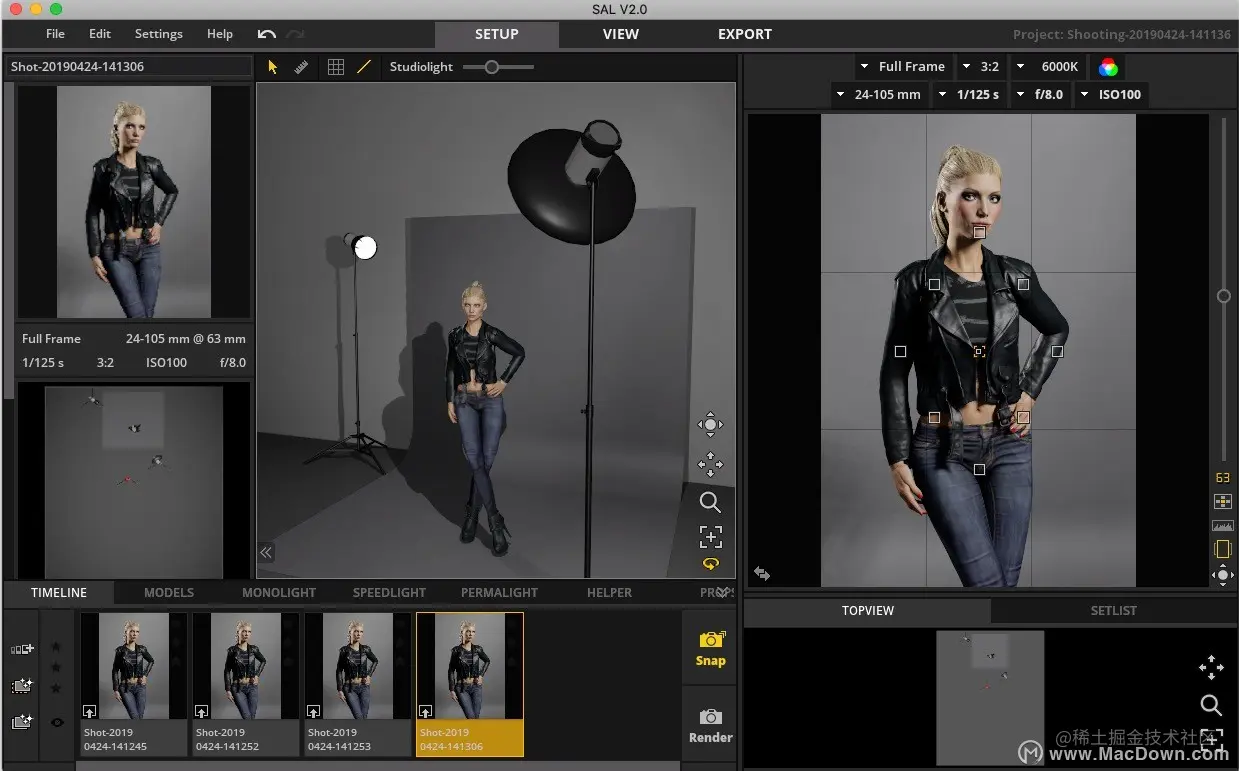
Task: Collapse panel with double chevron icon
Action: (266, 552)
